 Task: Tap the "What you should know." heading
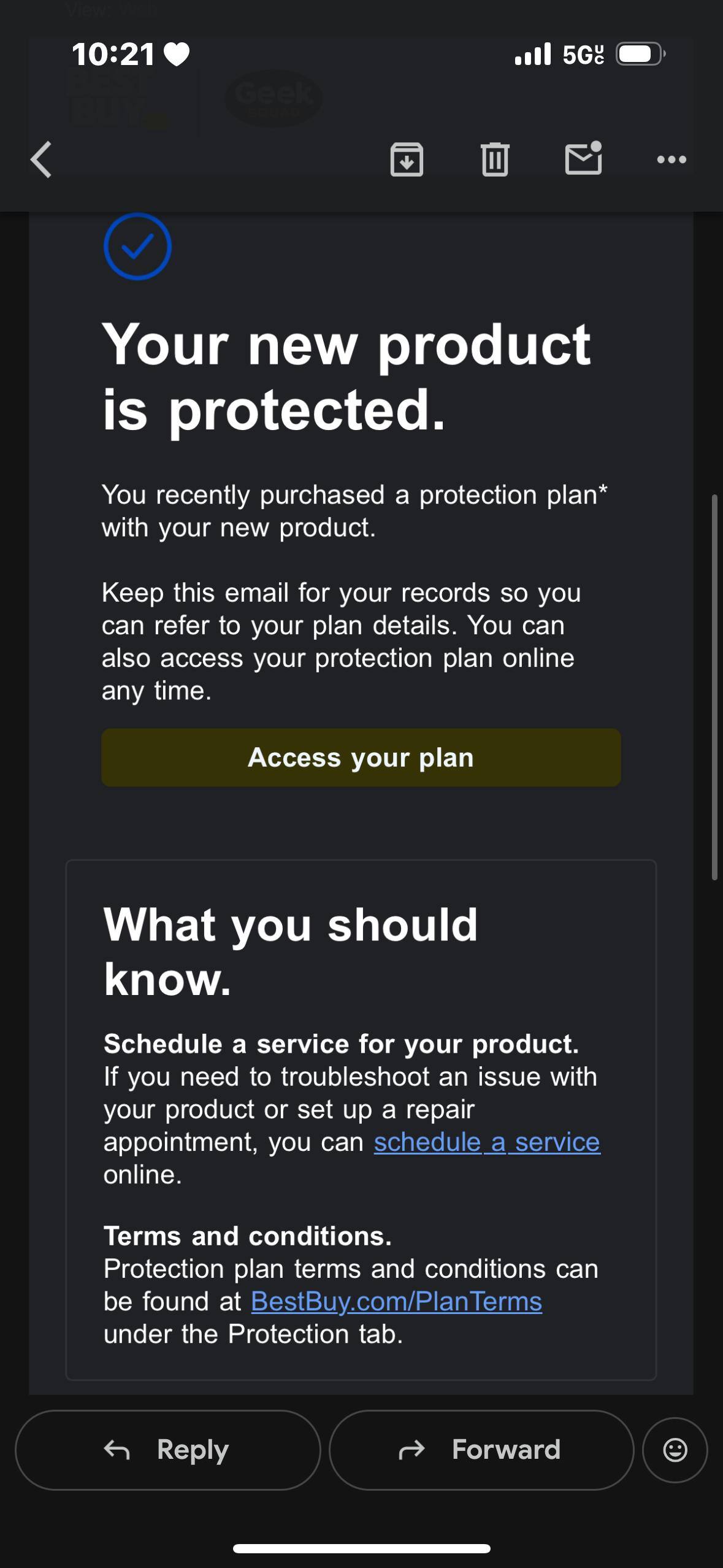pyautogui.click(x=290, y=951)
